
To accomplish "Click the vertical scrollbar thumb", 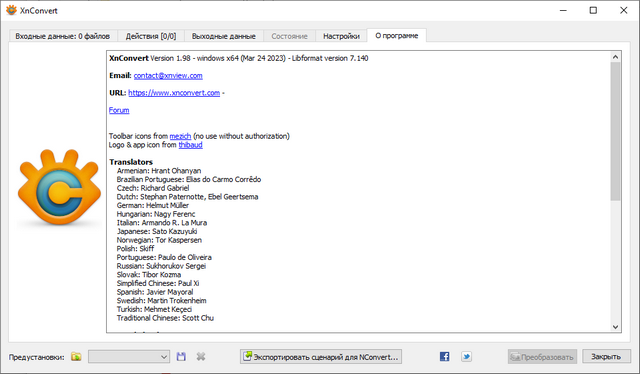I will [616, 131].
